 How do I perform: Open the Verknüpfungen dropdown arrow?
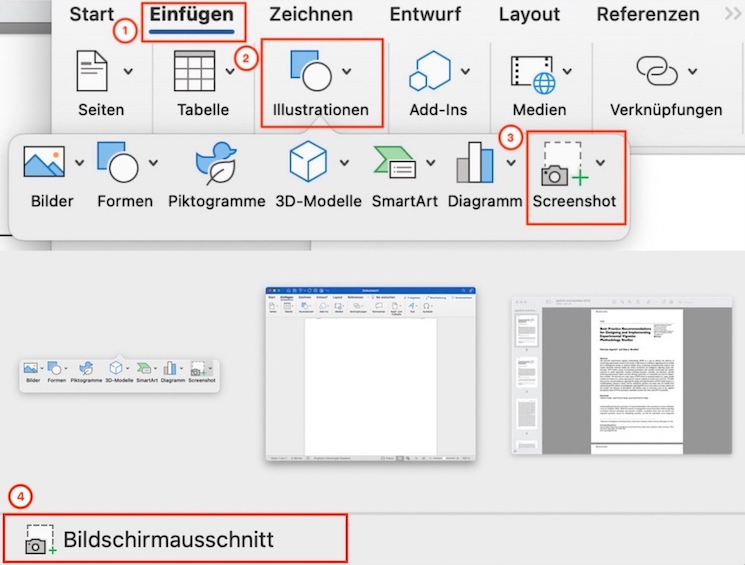pyautogui.click(x=693, y=71)
